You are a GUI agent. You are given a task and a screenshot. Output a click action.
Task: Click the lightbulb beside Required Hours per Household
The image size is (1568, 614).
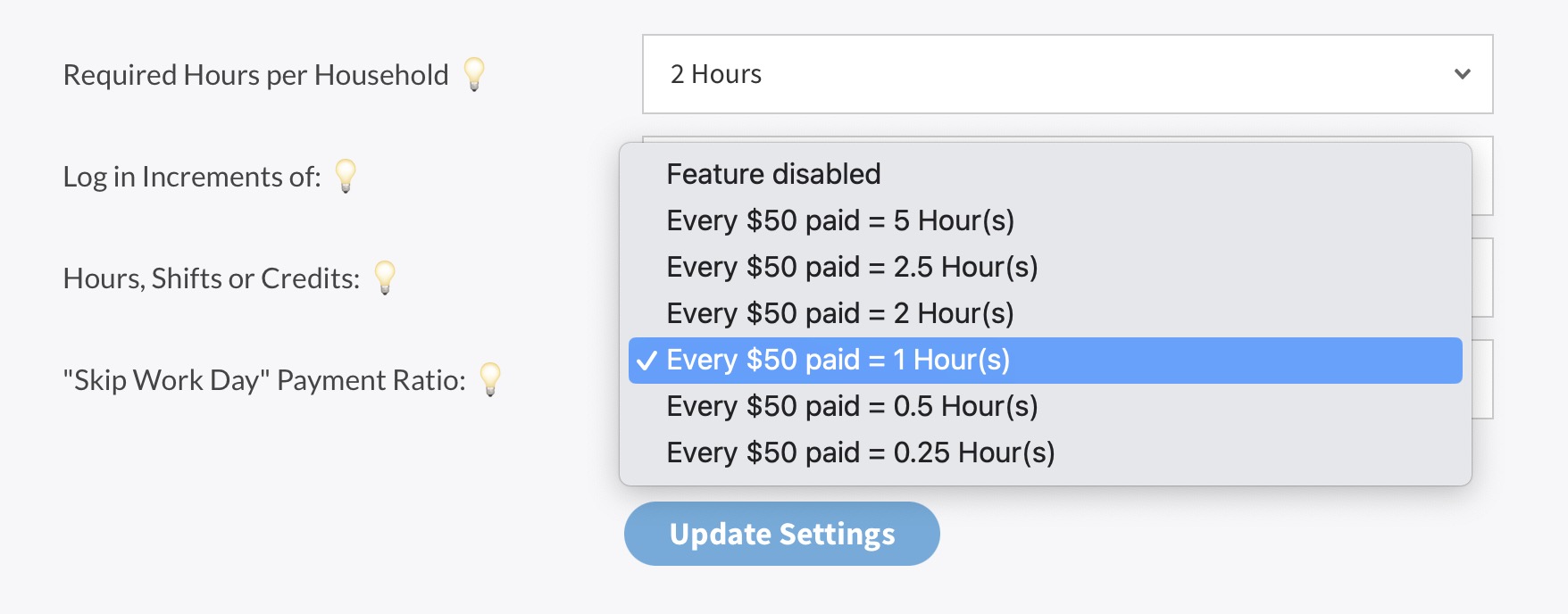coord(474,73)
